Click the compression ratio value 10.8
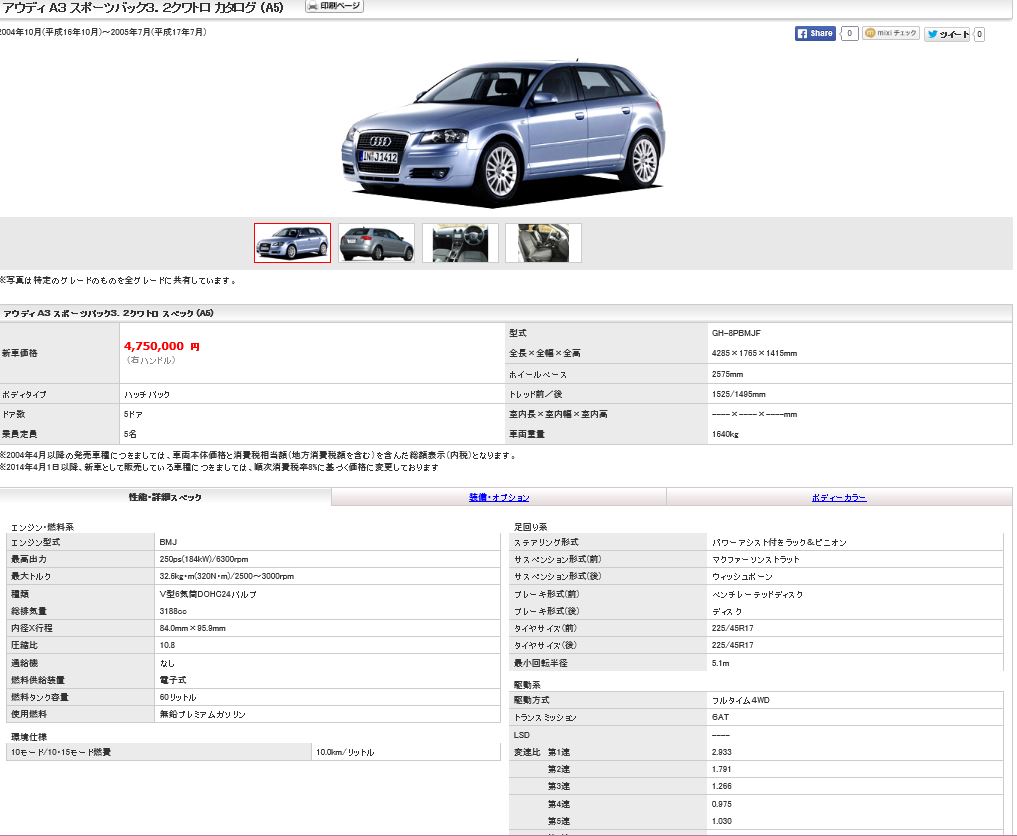Viewport: 1017px width, 836px height. coord(167,645)
